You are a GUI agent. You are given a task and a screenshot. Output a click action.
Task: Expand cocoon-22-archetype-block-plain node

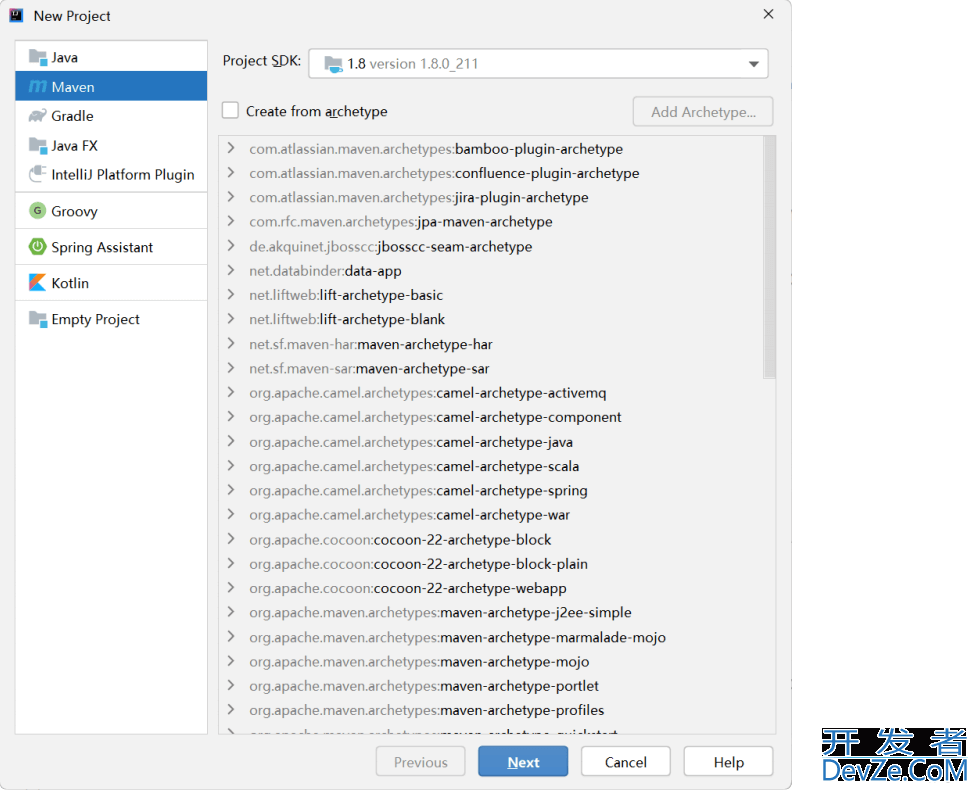tap(231, 564)
